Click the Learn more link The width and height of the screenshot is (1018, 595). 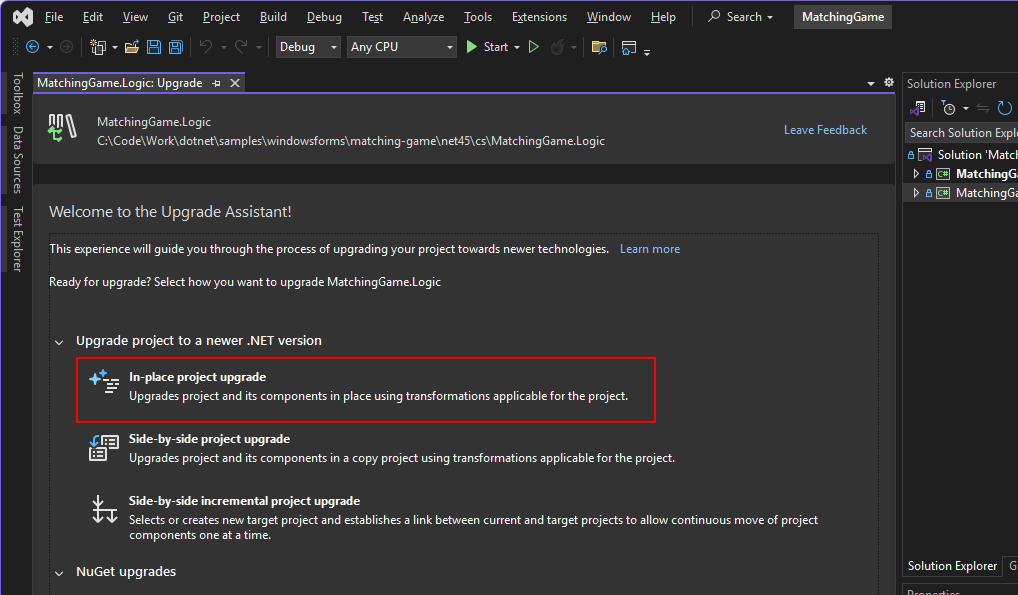coord(650,249)
